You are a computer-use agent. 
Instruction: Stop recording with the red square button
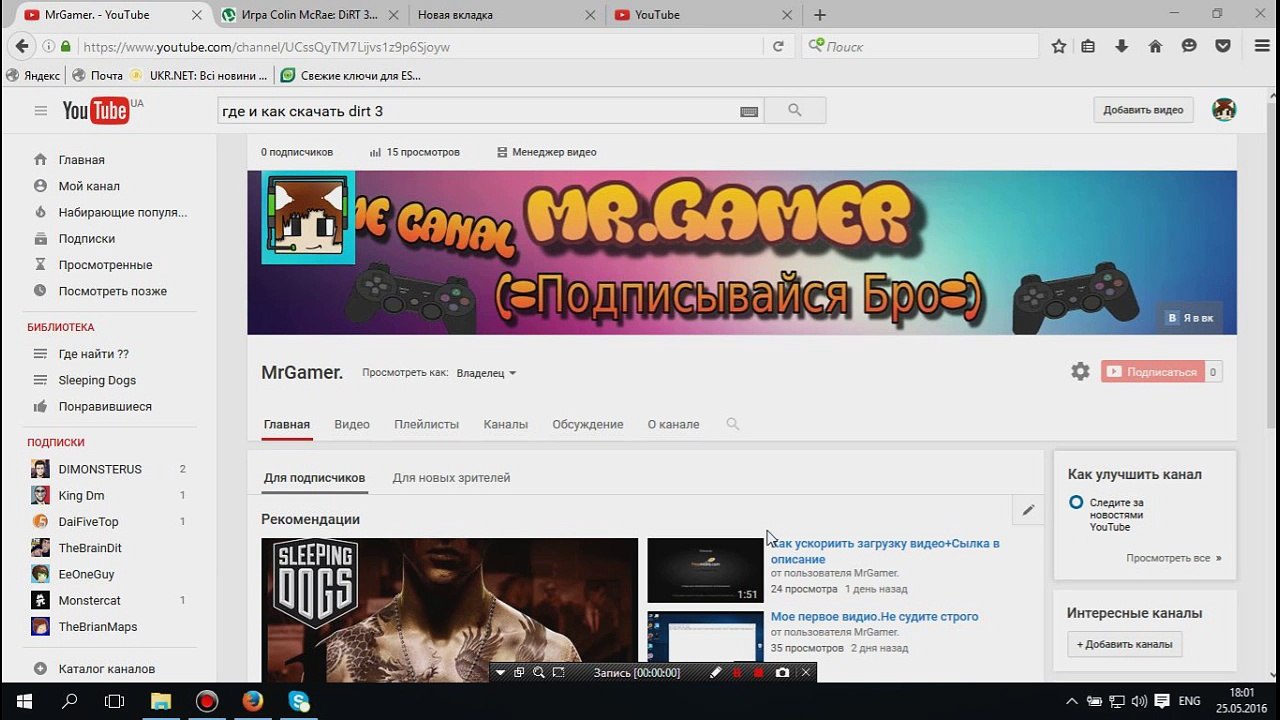tap(759, 673)
